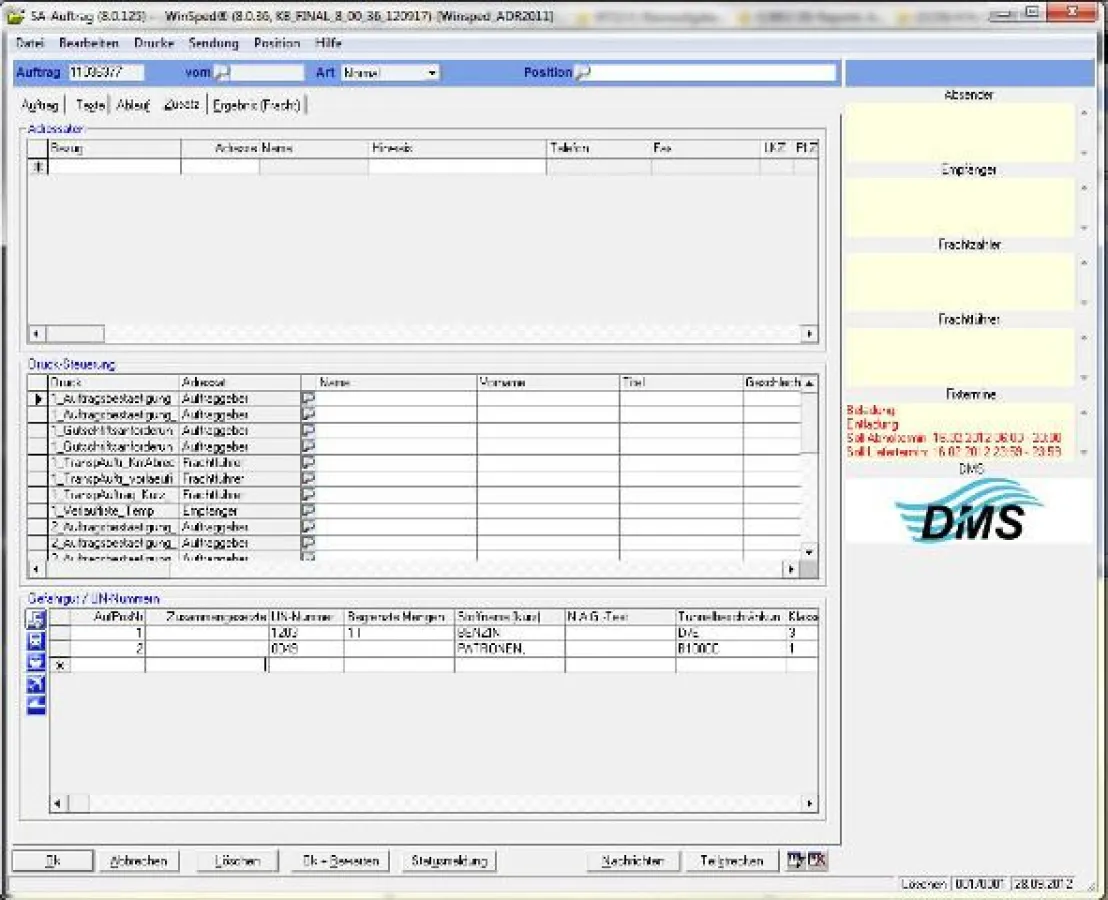1108x900 pixels.
Task: Click the first small icon right of Teilgrechen
Action: (796, 860)
